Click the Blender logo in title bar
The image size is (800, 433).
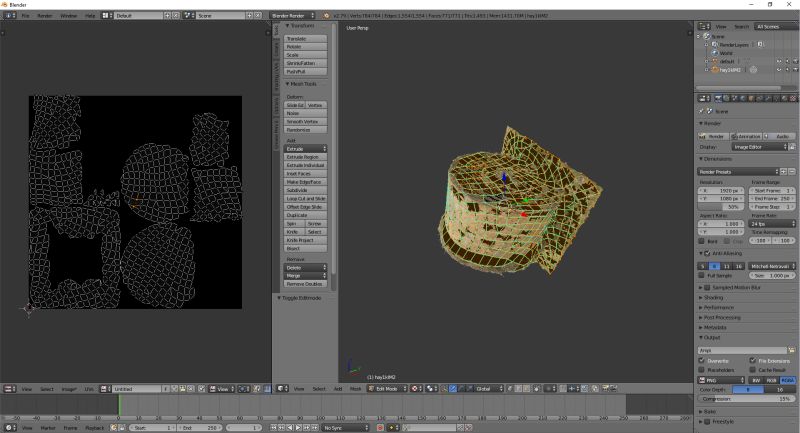(4, 4)
